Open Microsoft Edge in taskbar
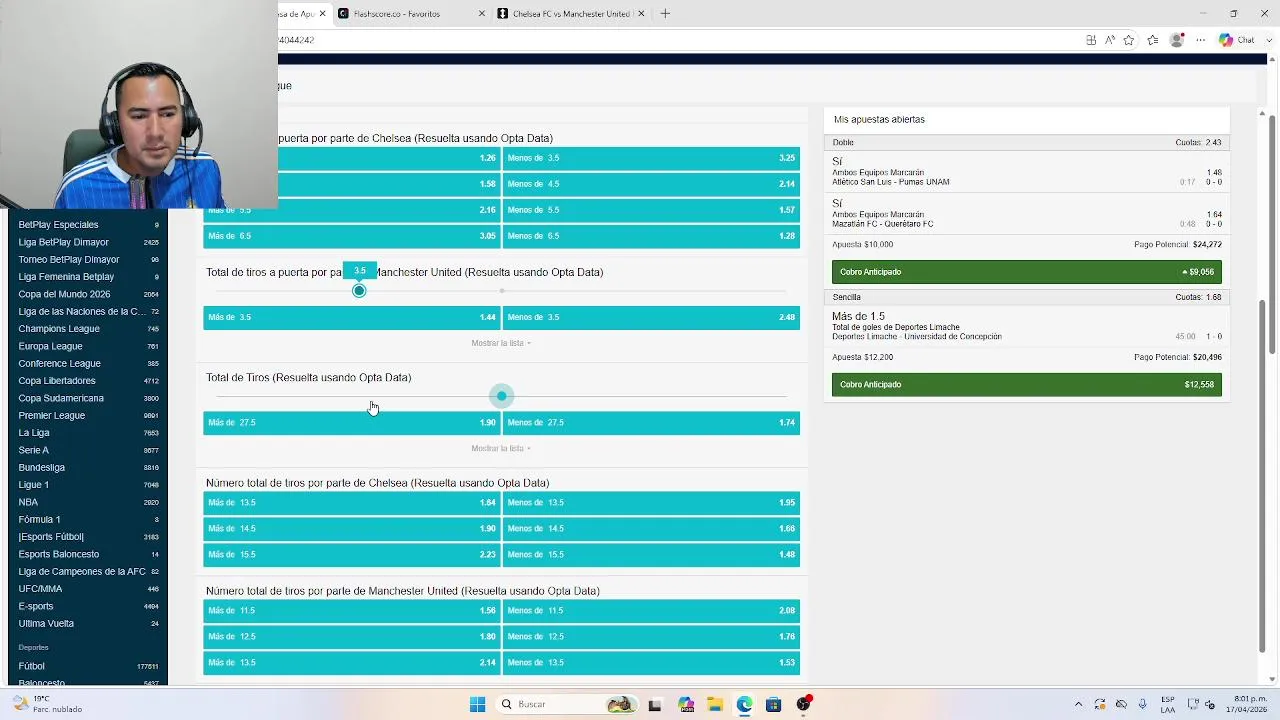This screenshot has width=1280, height=720. [744, 704]
